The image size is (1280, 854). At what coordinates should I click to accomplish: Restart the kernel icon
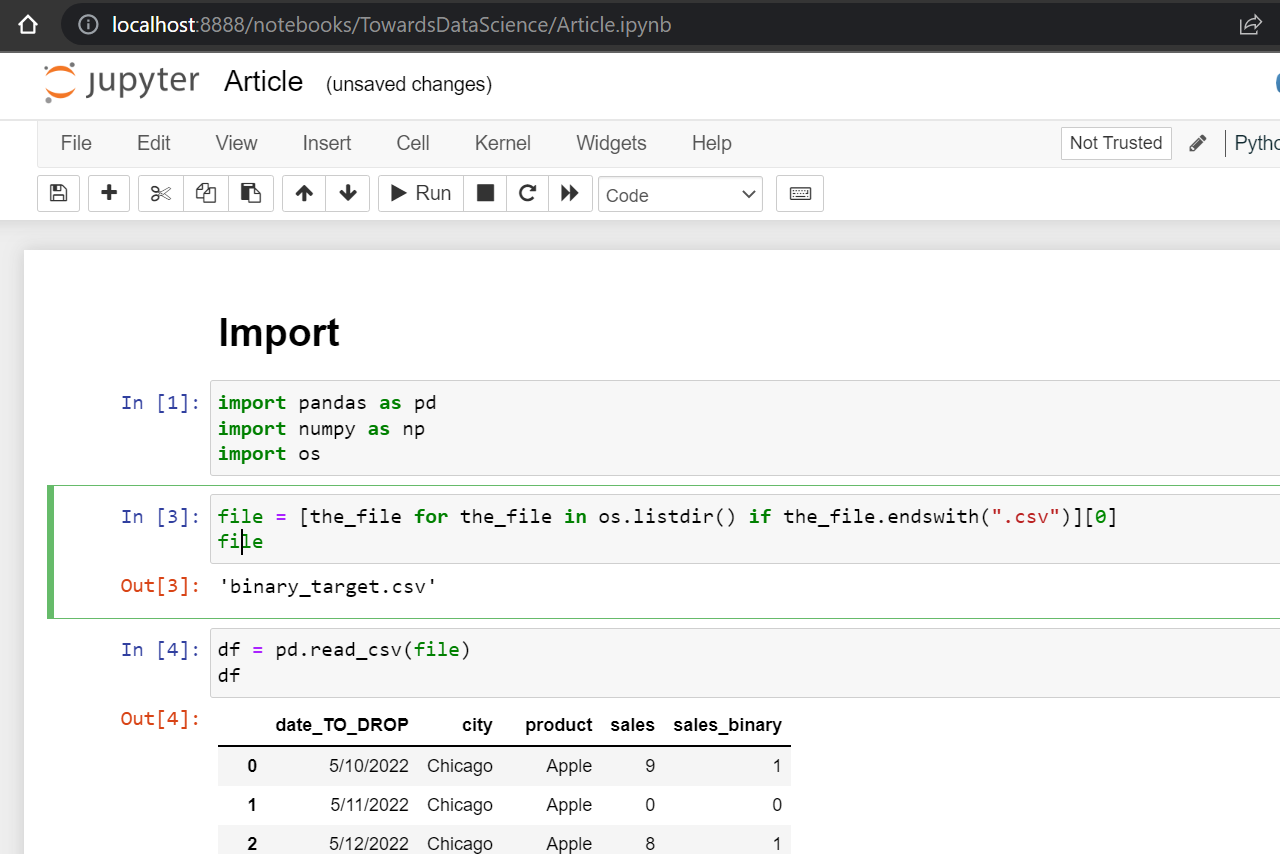pos(527,194)
